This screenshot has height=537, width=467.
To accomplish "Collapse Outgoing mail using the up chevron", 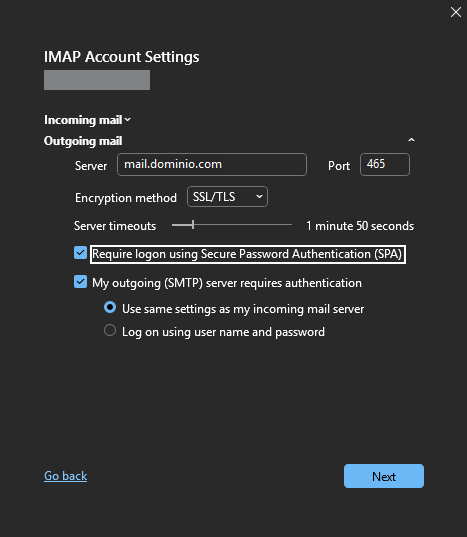I will tap(411, 140).
